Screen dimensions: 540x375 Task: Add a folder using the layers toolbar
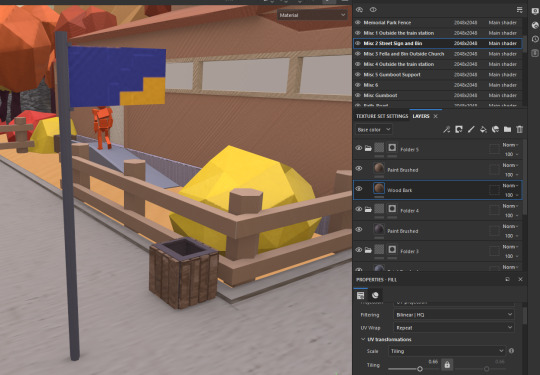pyautogui.click(x=507, y=129)
